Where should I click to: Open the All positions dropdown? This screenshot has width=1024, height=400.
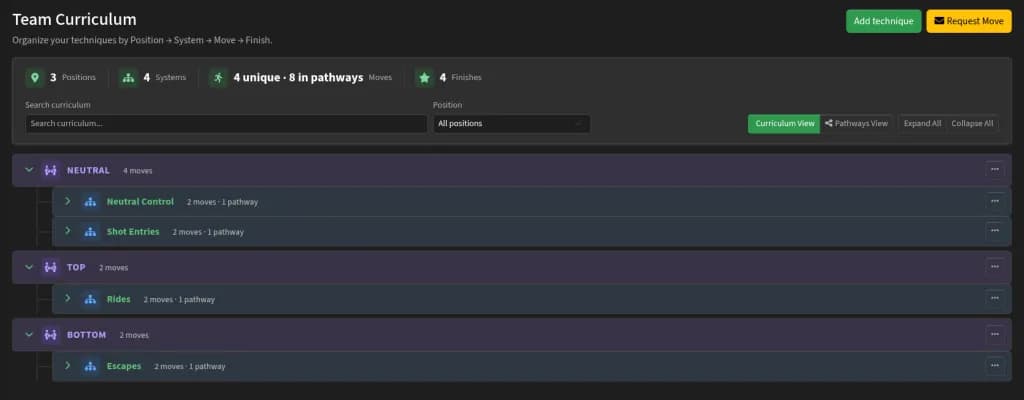pyautogui.click(x=511, y=124)
